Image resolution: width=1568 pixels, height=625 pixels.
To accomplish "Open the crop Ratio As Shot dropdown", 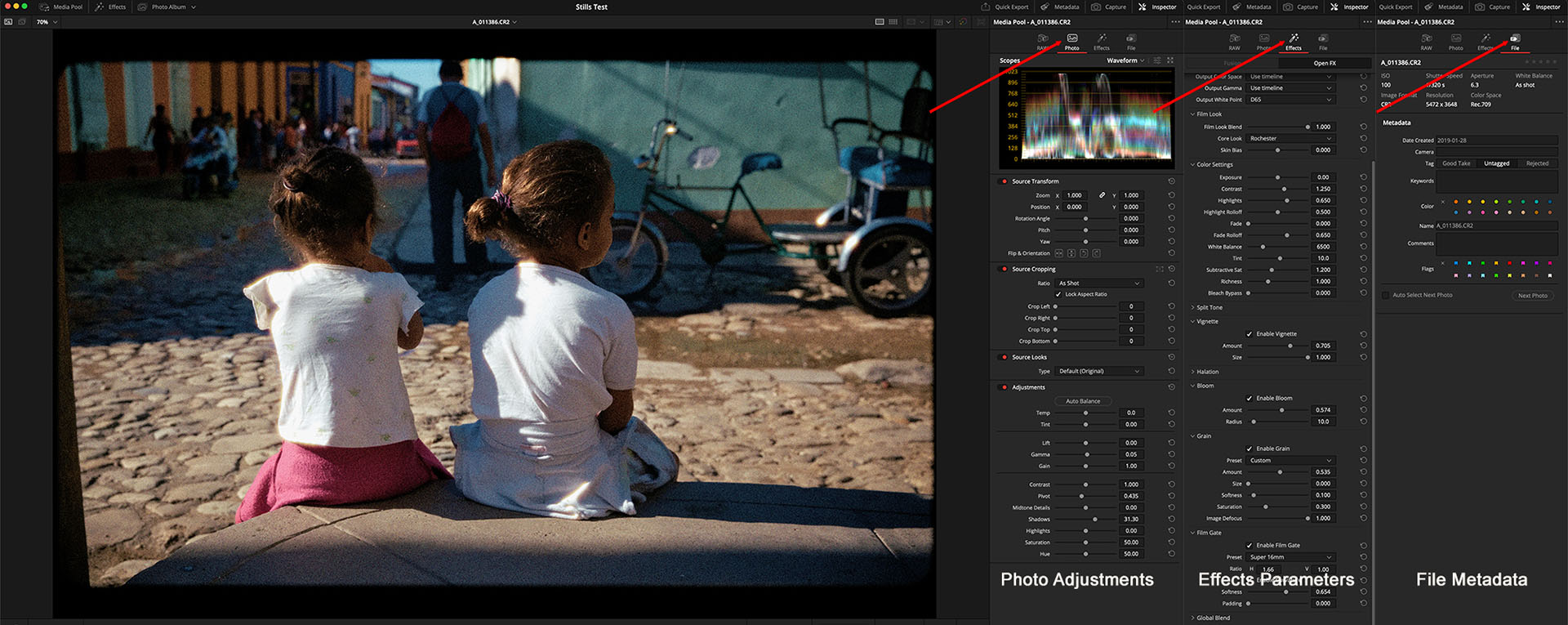I will 1100,283.
